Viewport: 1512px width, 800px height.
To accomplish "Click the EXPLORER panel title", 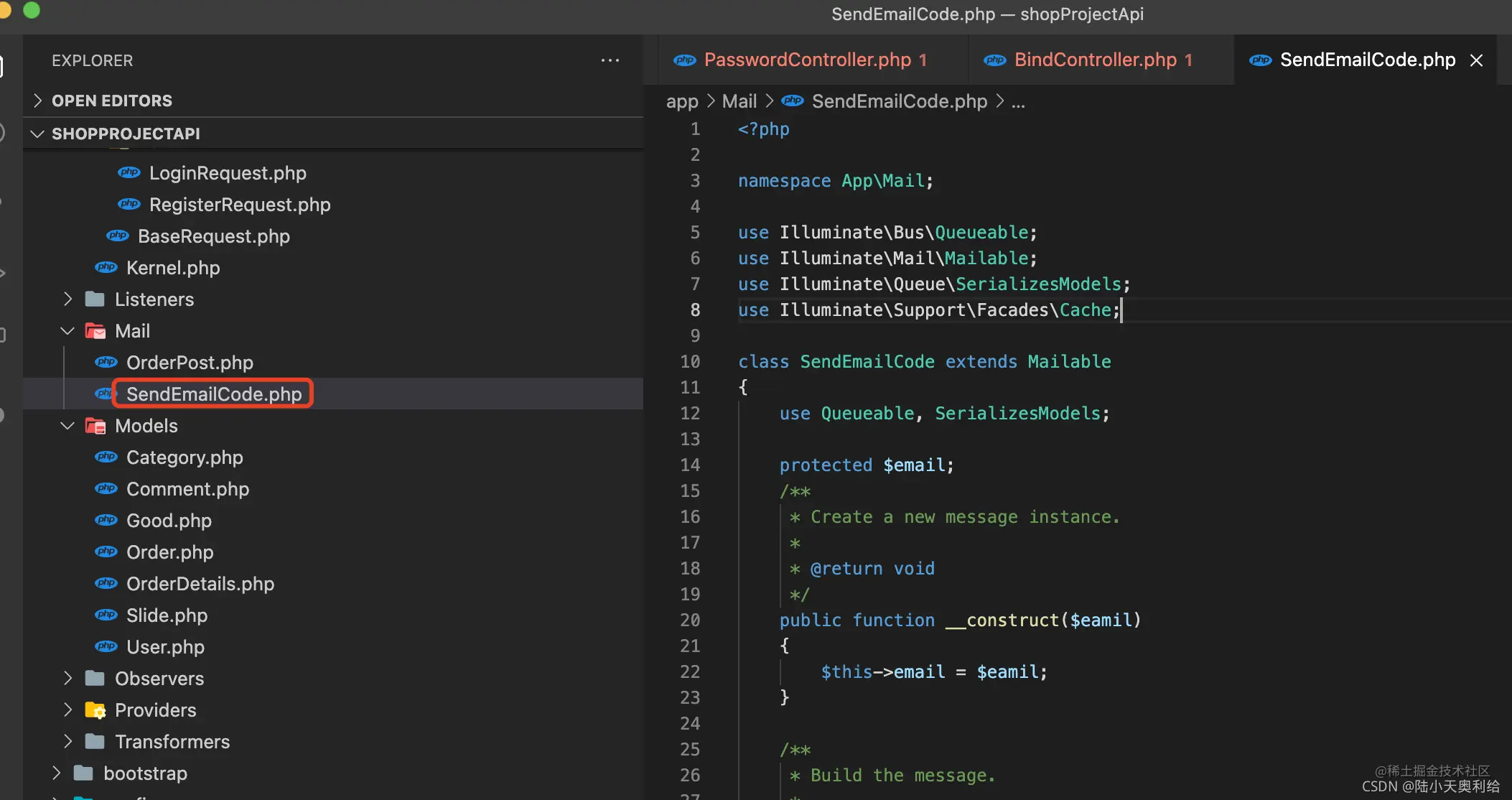I will [92, 61].
